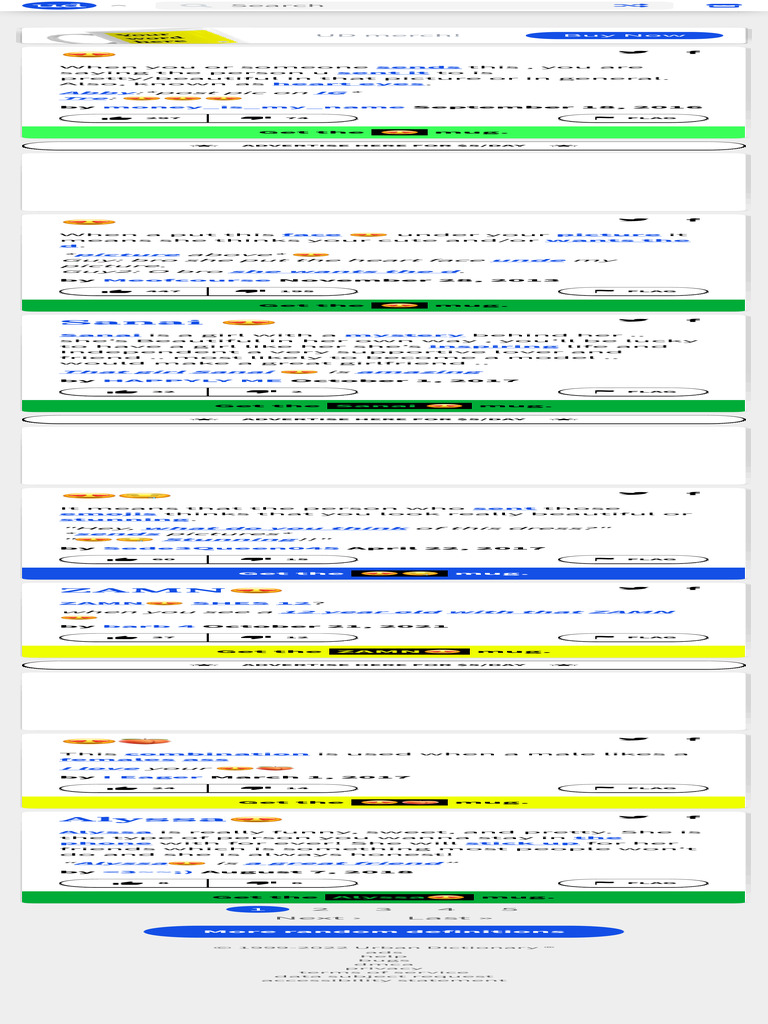Tweet the Sanai definition
Image resolution: width=768 pixels, height=1024 pixels.
(x=633, y=321)
